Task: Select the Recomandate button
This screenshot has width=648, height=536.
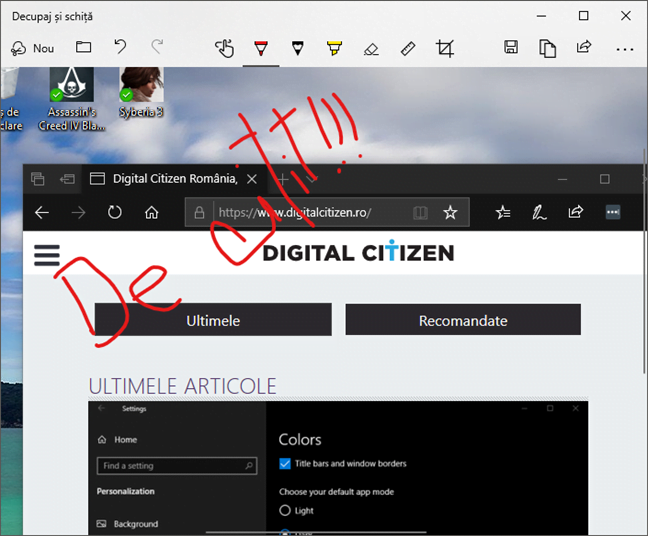Action: (463, 319)
